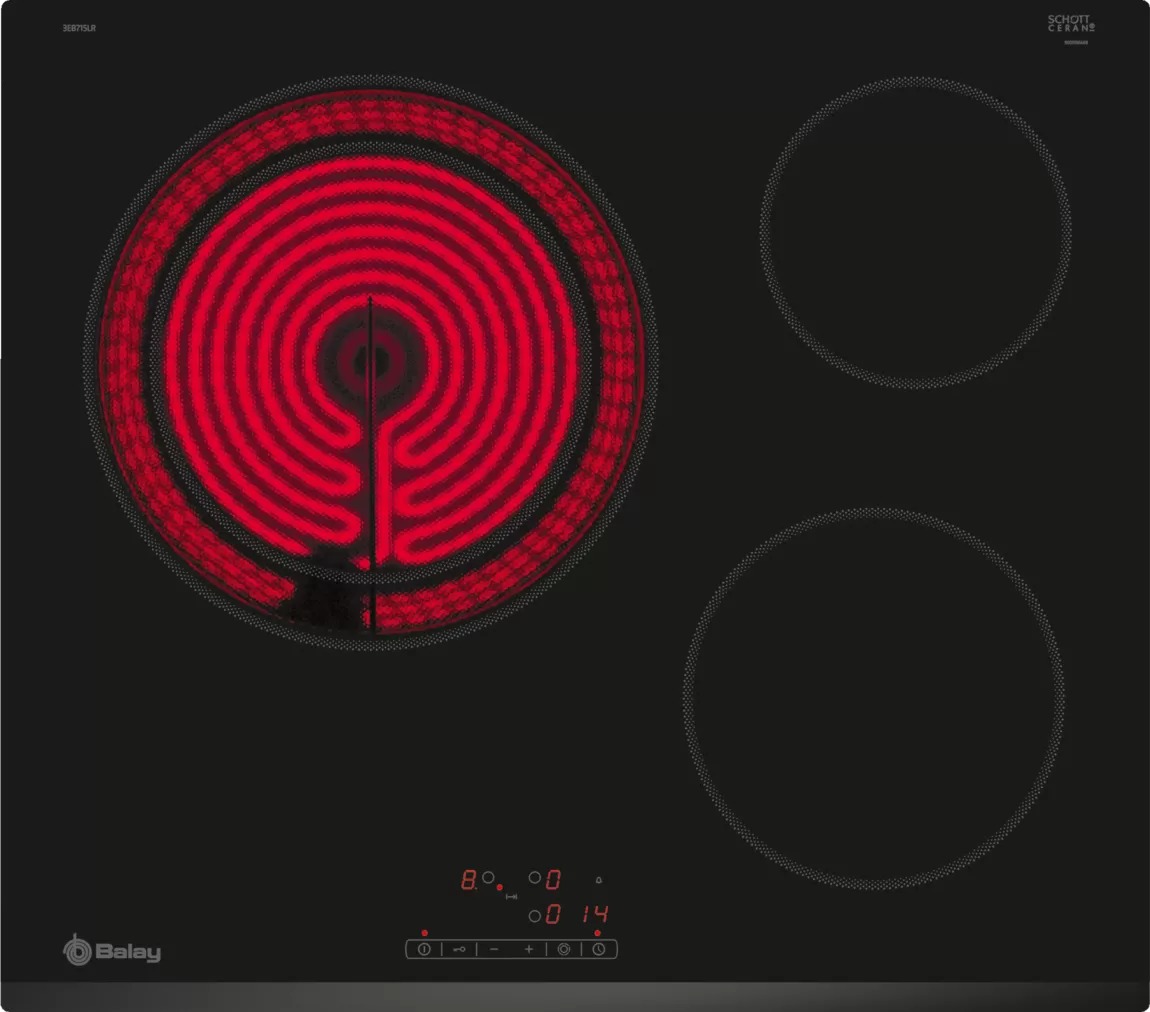Viewport: 1150px width, 1012px height.
Task: Select the left zone circle beside 8
Action: tap(488, 877)
